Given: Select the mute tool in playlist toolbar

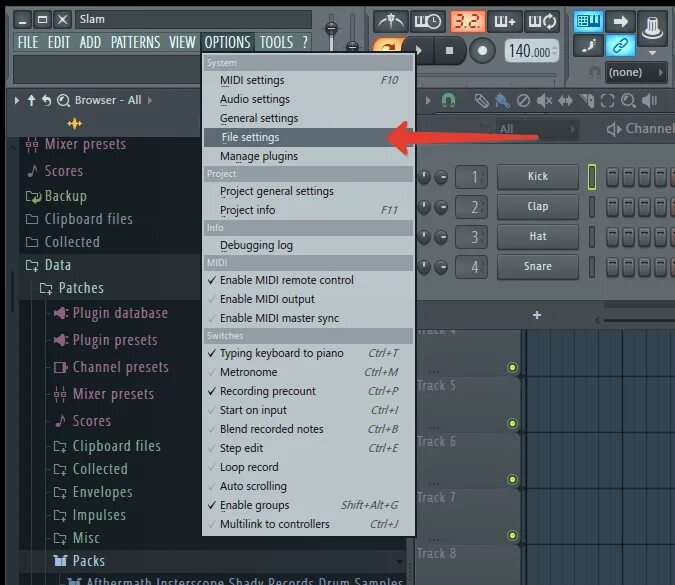Looking at the screenshot, I should click(x=544, y=101).
